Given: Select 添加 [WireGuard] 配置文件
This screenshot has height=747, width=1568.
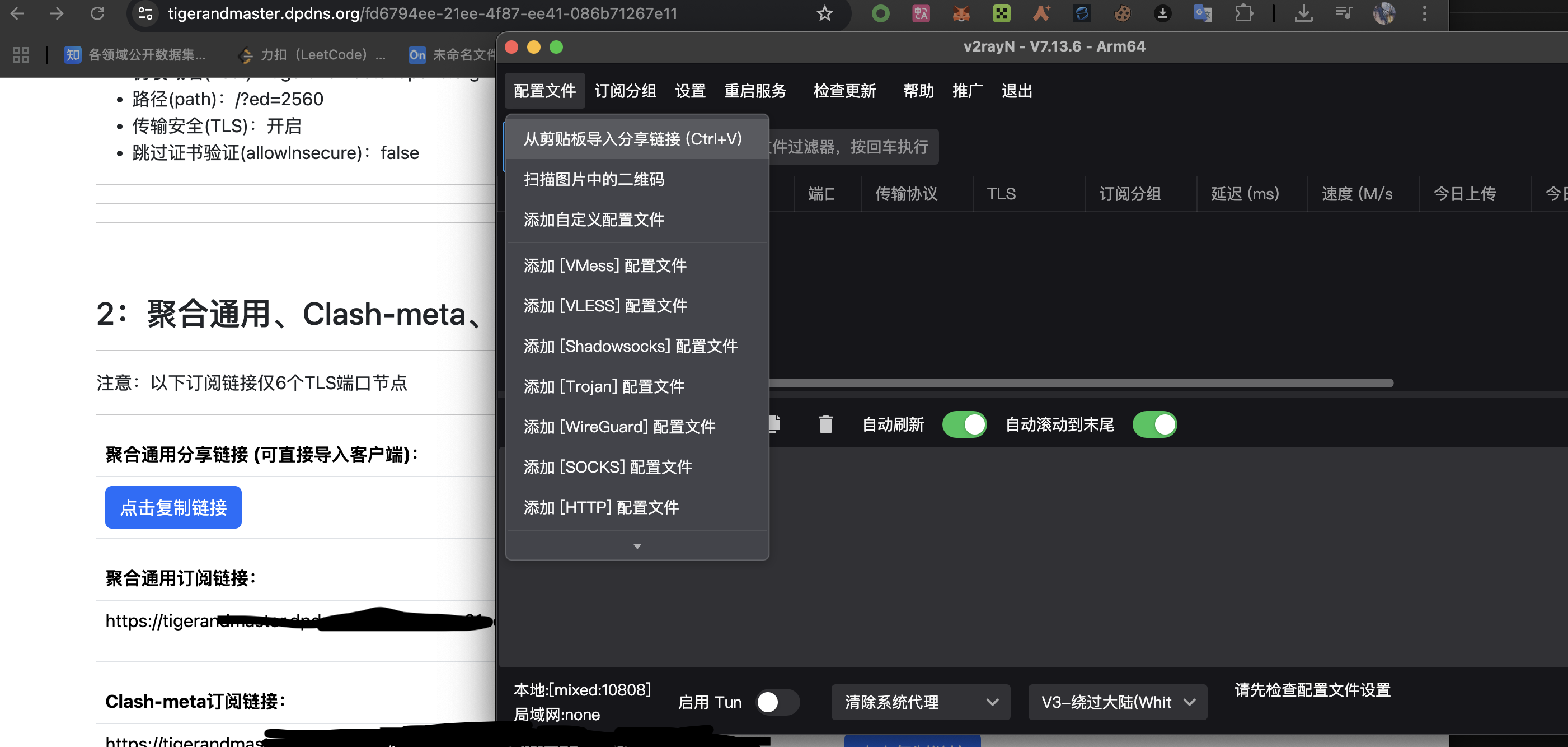Looking at the screenshot, I should (x=637, y=427).
